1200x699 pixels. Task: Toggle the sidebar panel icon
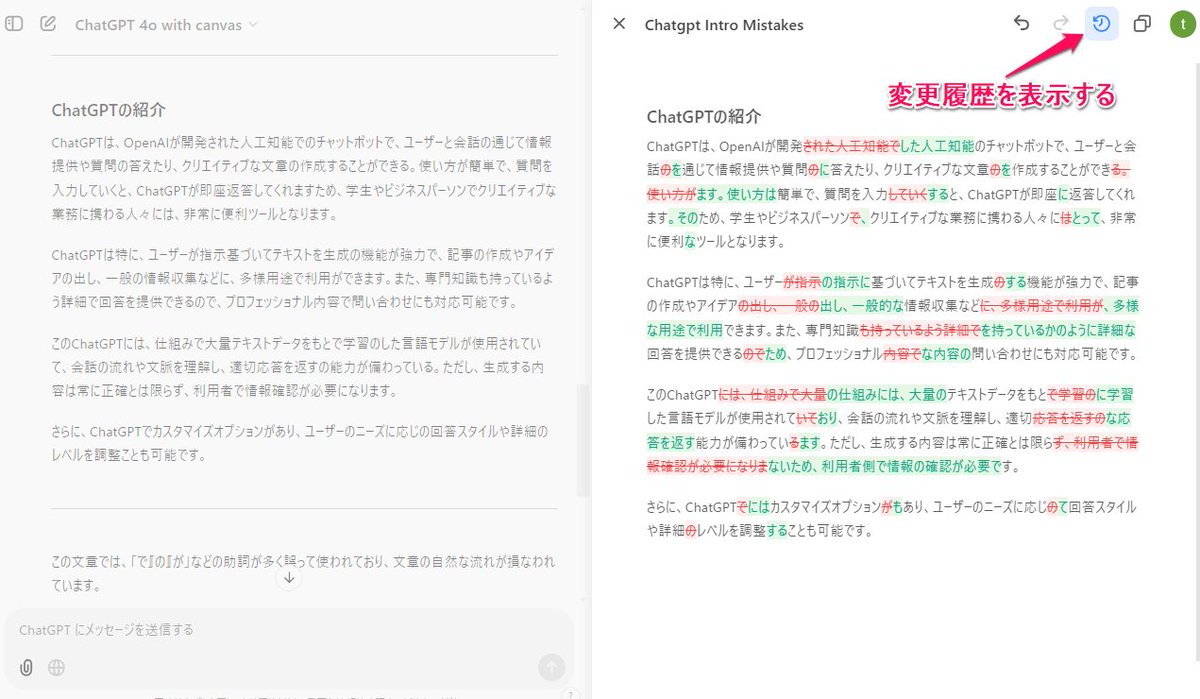(x=14, y=24)
